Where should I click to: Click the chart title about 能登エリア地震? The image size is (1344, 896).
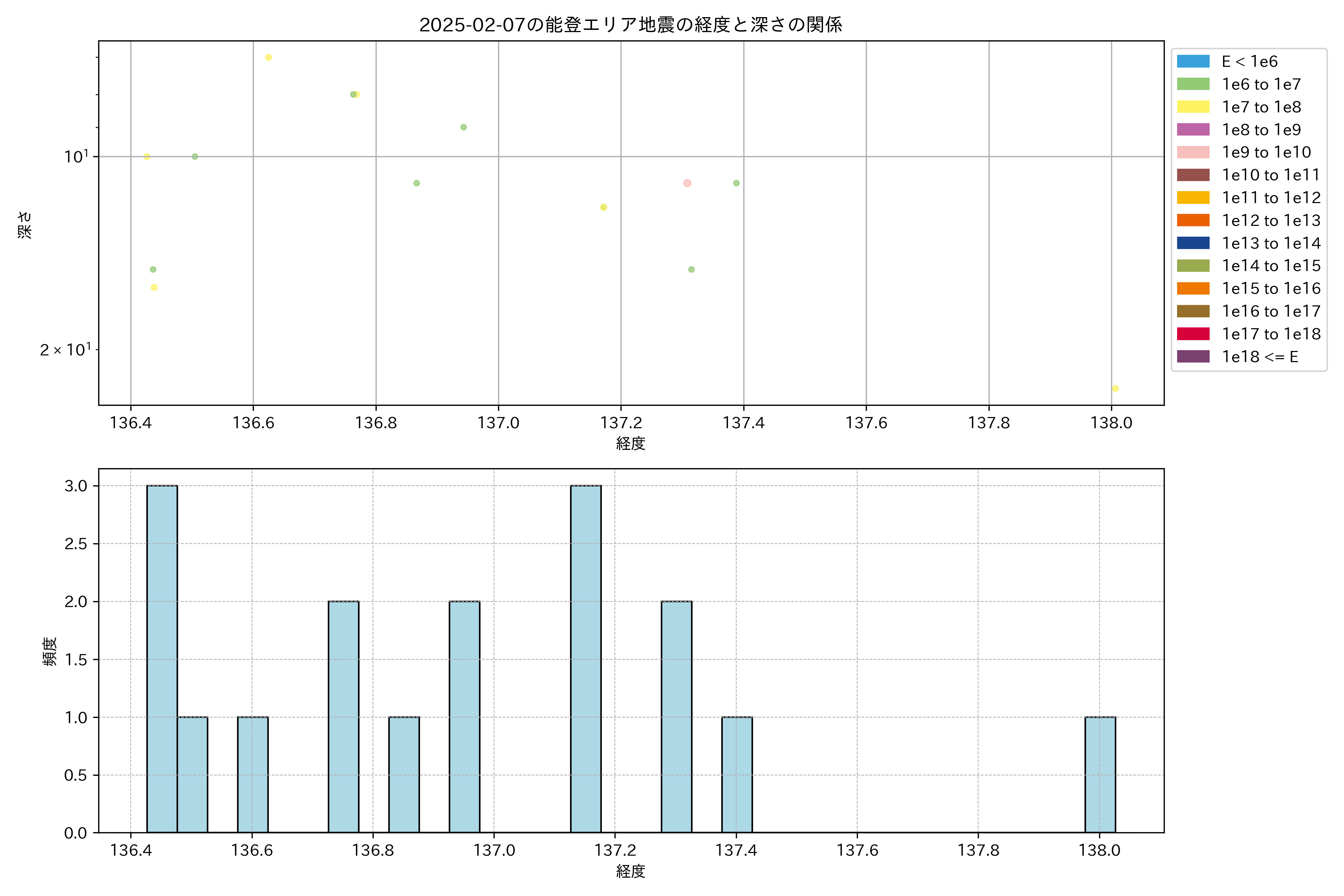tap(630, 25)
